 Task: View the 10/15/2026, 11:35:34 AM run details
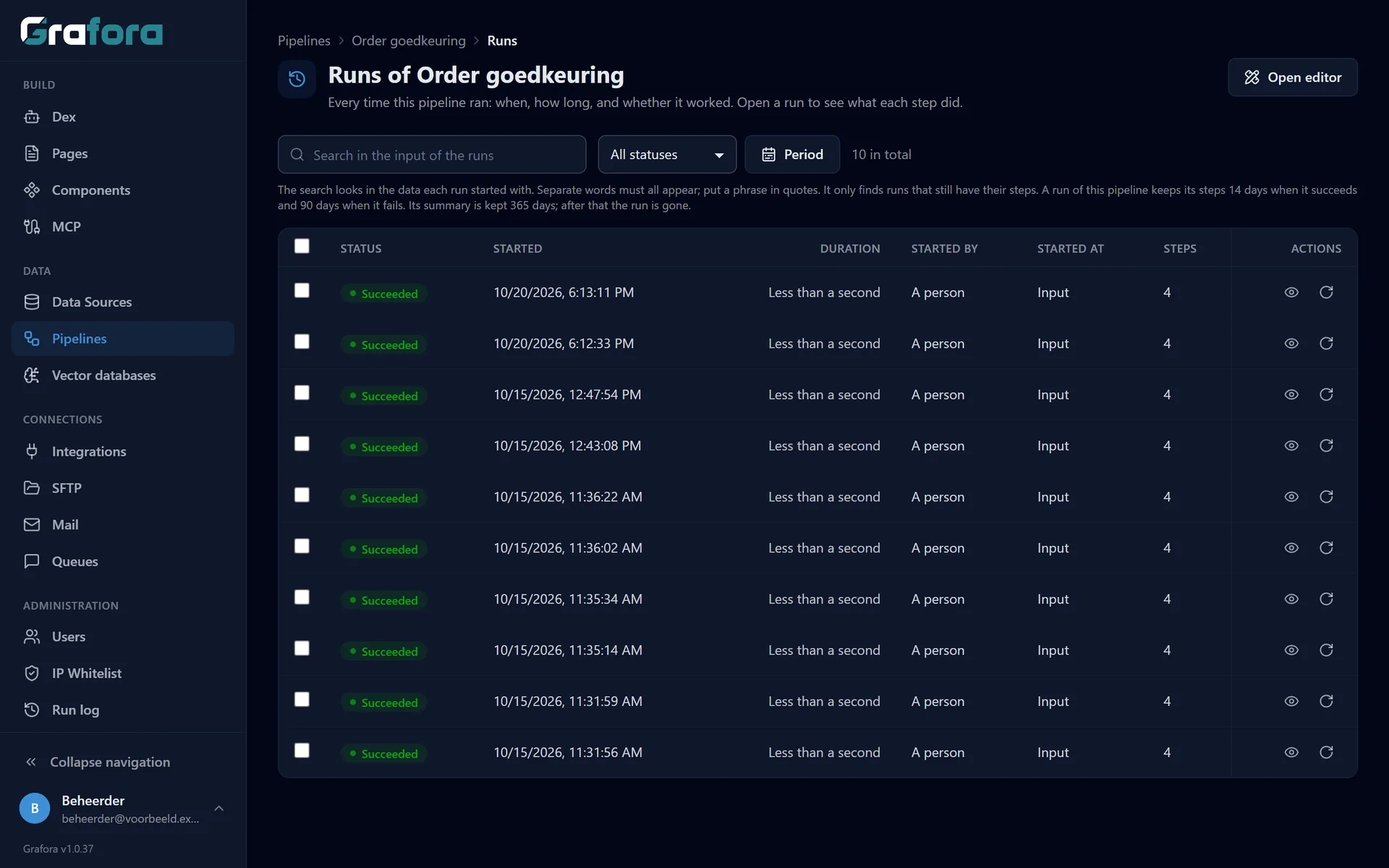(x=1291, y=599)
